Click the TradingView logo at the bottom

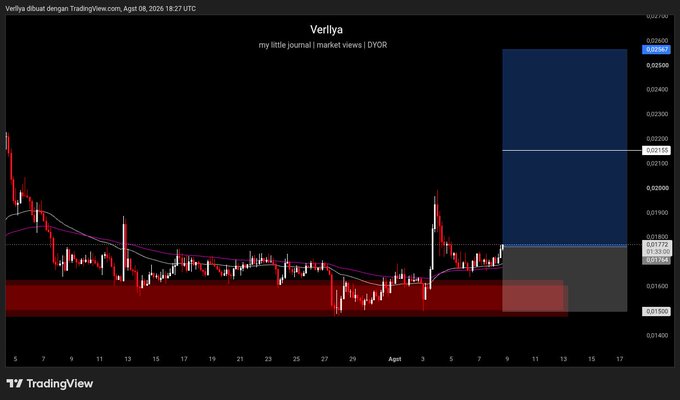(50, 384)
